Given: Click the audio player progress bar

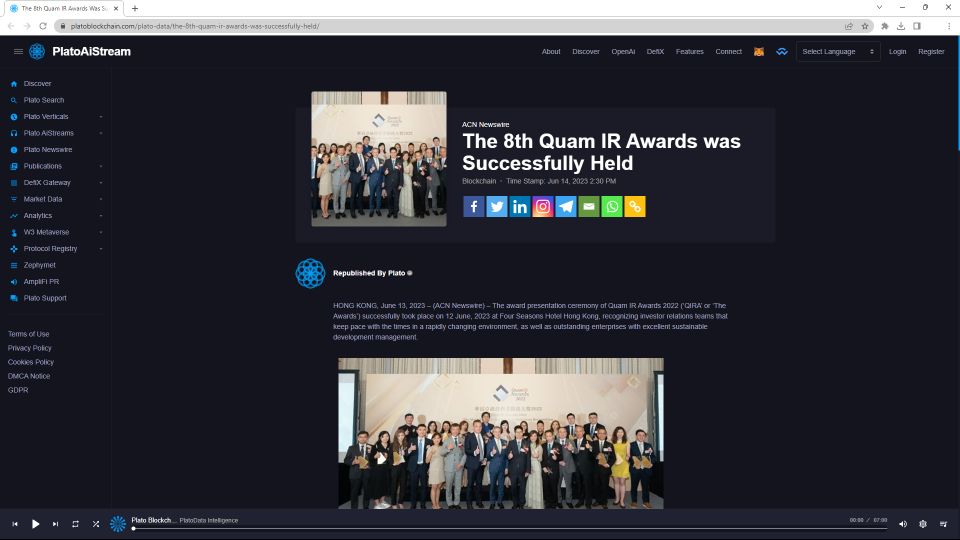Looking at the screenshot, I should coord(509,529).
